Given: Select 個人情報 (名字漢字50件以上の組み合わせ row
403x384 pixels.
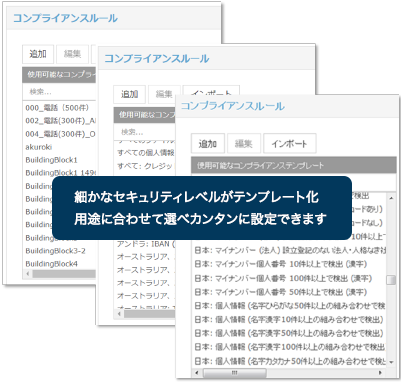Looking at the screenshot, I should (x=290, y=333).
